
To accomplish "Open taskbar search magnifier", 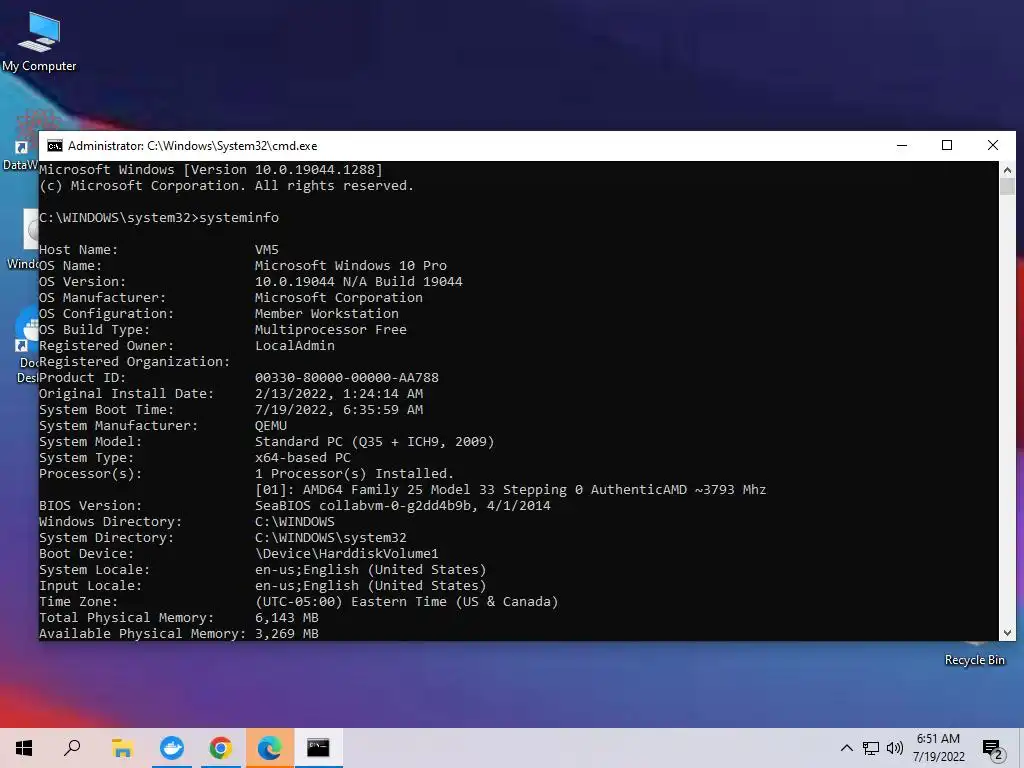I will 72,747.
